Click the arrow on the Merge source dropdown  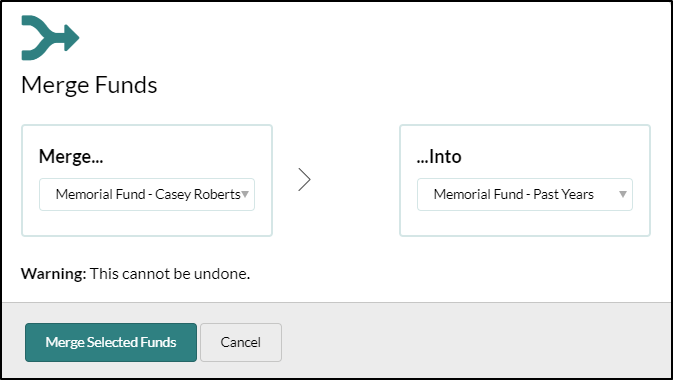tap(245, 194)
